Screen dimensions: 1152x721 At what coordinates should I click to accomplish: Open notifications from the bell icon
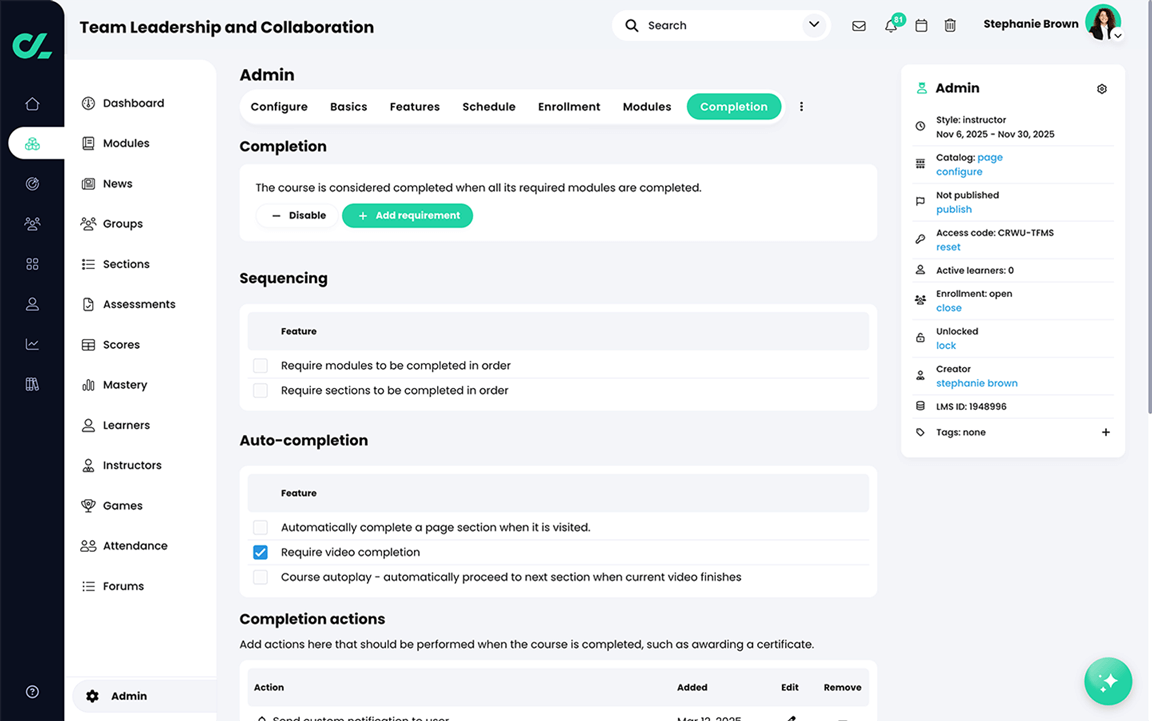pos(890,25)
